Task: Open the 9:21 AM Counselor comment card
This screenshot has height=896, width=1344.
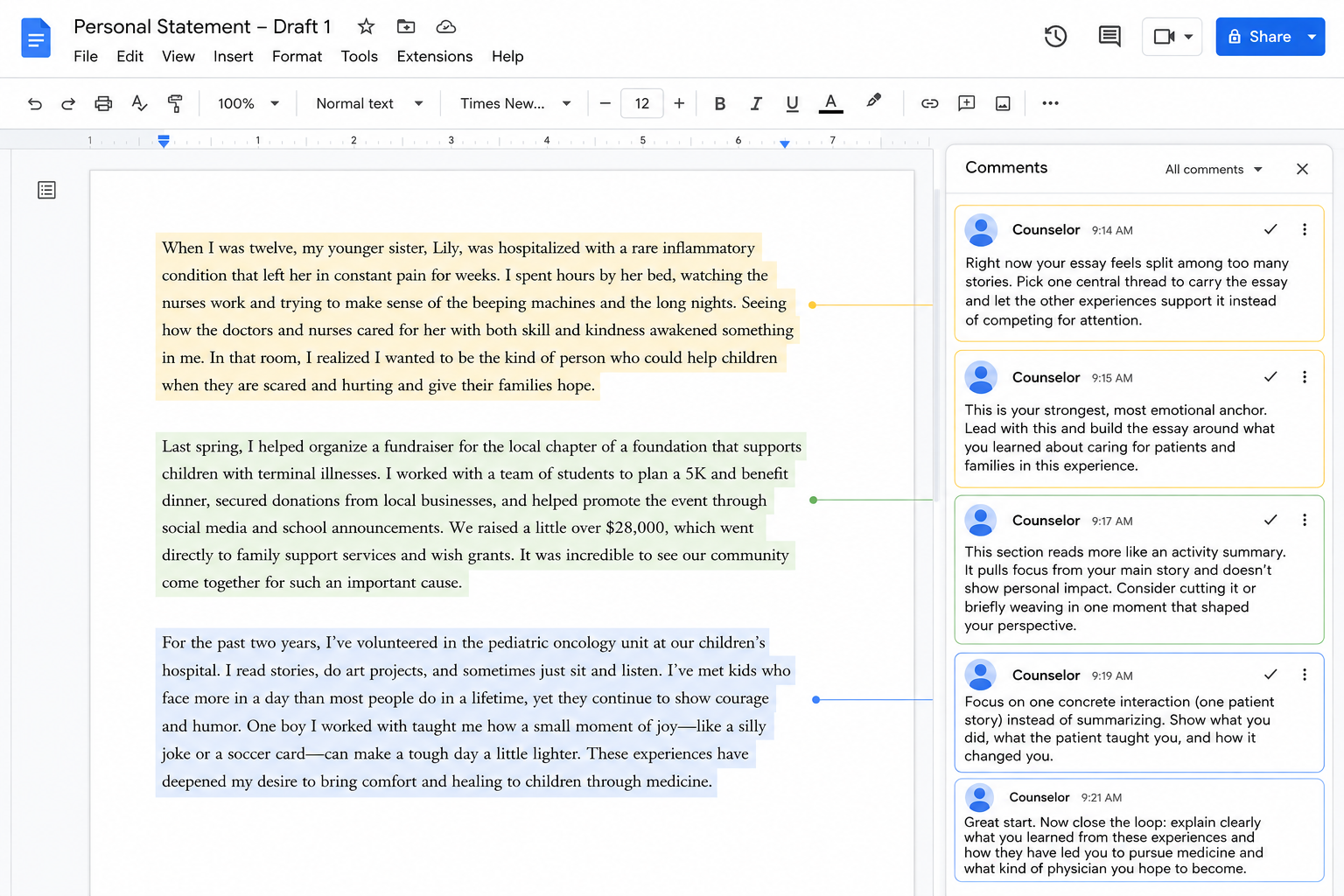Action: pos(1138,830)
